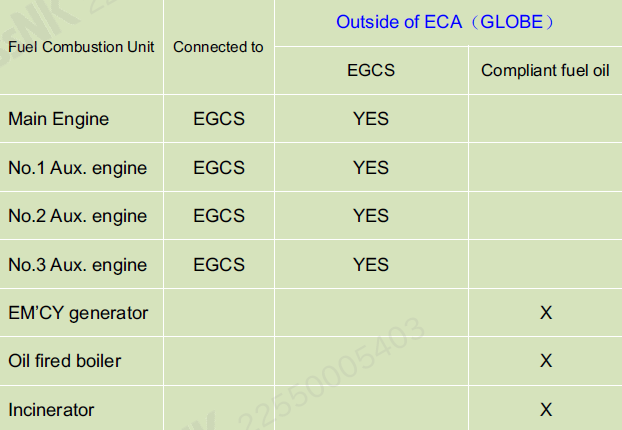Click the Main Engine row label
This screenshot has width=622, height=430.
[58, 119]
